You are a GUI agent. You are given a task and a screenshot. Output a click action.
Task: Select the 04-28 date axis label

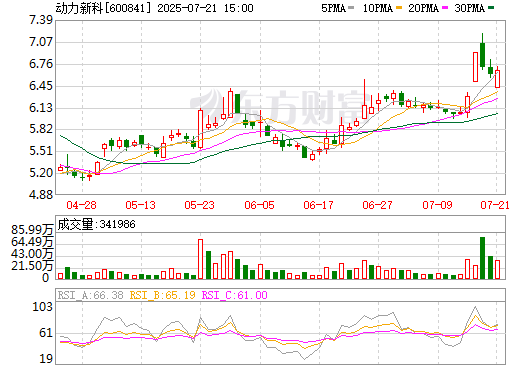(x=81, y=205)
